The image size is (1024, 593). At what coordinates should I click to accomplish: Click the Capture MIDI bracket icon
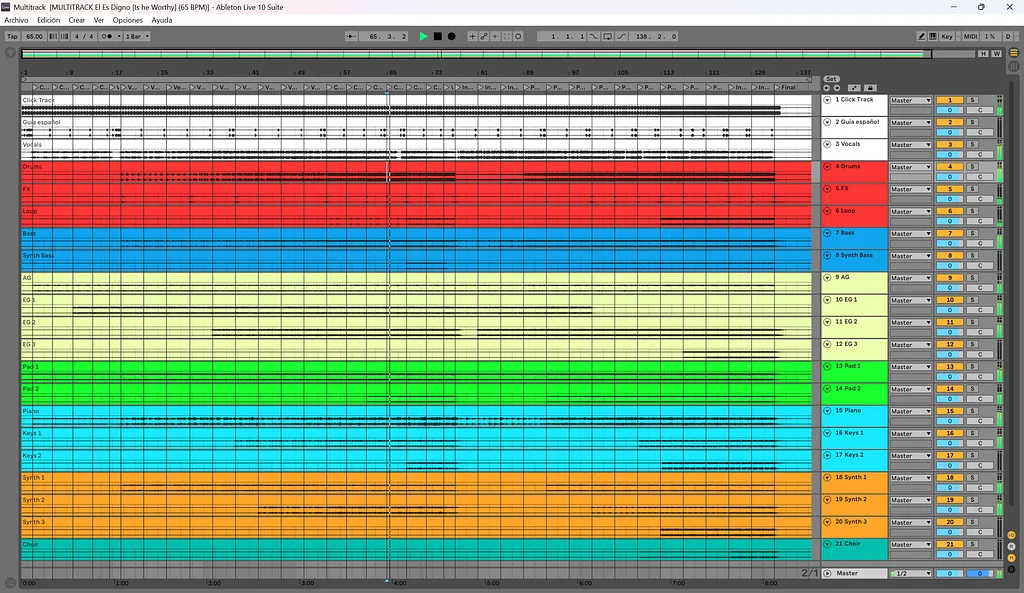[x=507, y=37]
